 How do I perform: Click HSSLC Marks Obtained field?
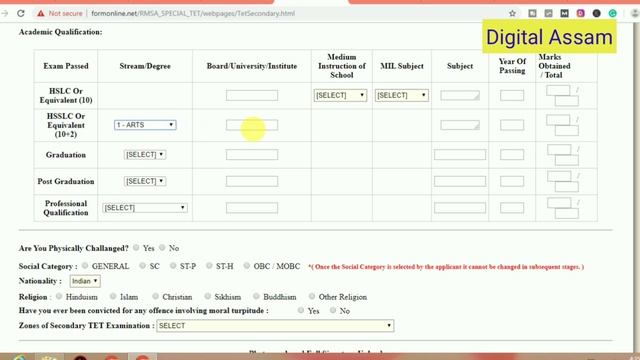[558, 120]
